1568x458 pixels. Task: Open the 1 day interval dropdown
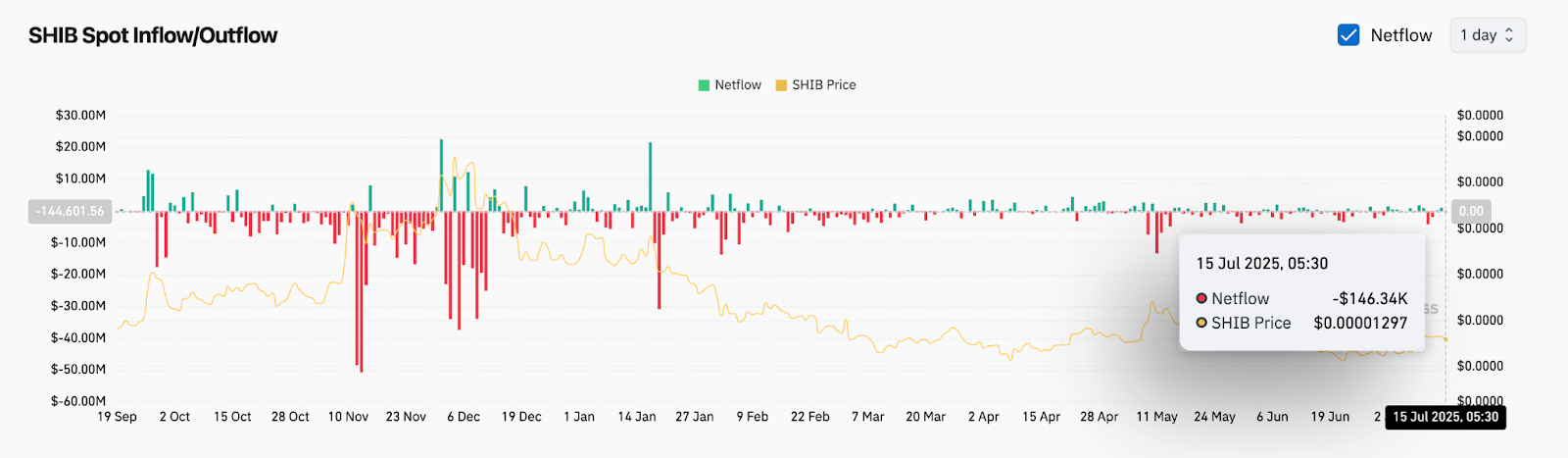click(x=1488, y=35)
